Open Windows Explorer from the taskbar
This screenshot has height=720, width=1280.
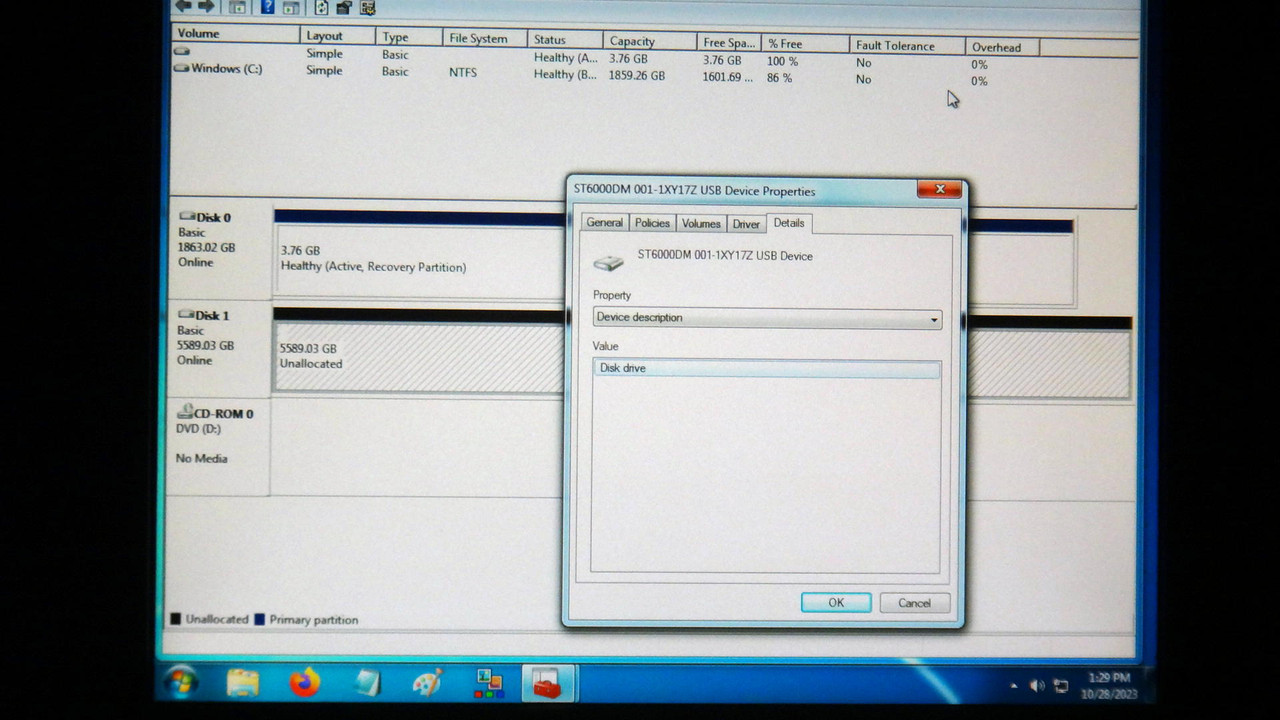[x=243, y=683]
